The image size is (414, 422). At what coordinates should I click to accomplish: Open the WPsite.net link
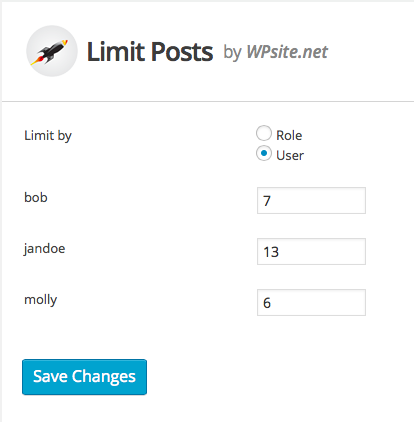tap(287, 52)
